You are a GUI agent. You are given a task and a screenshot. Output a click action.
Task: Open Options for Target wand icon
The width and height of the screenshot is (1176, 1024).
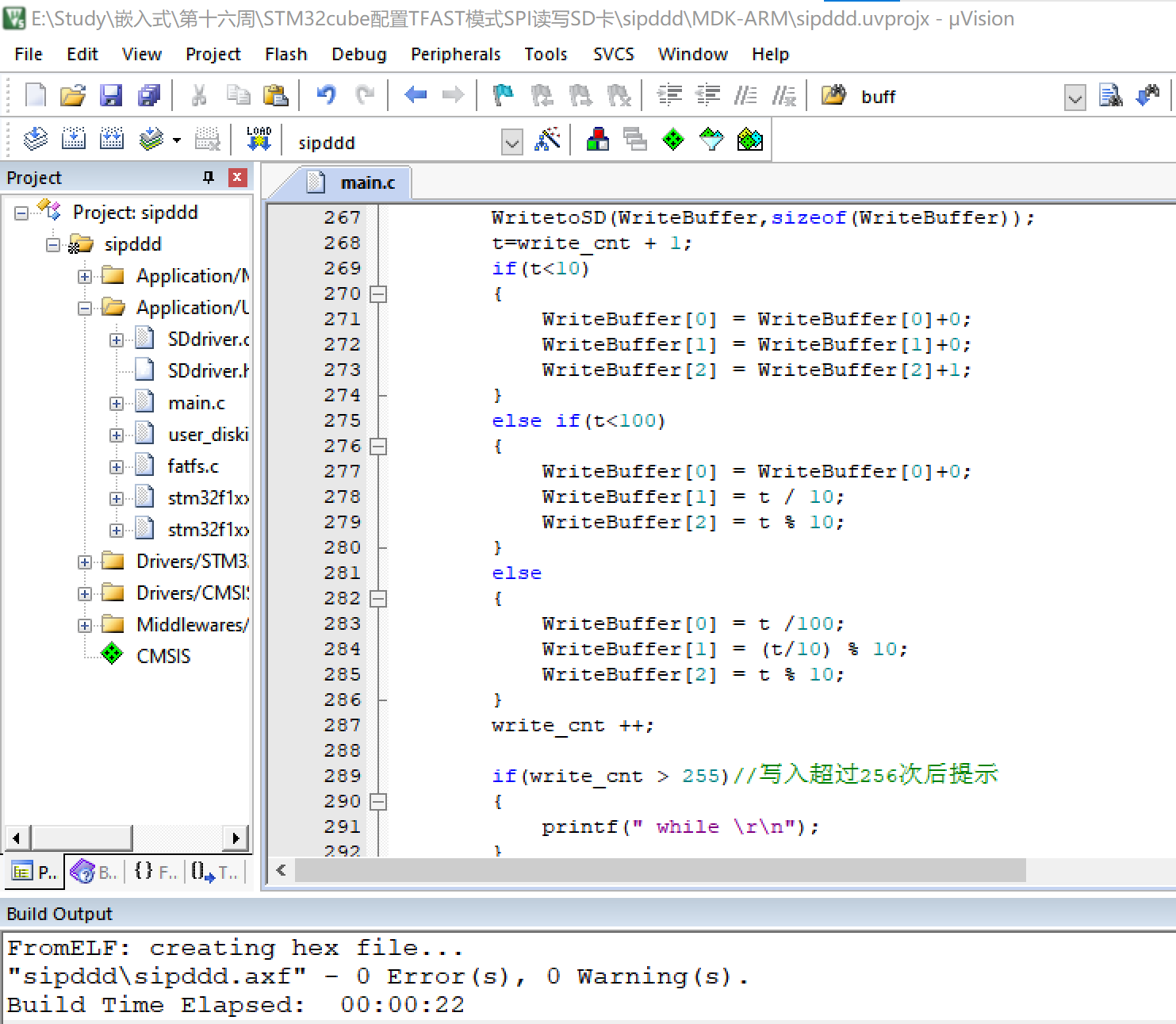547,140
